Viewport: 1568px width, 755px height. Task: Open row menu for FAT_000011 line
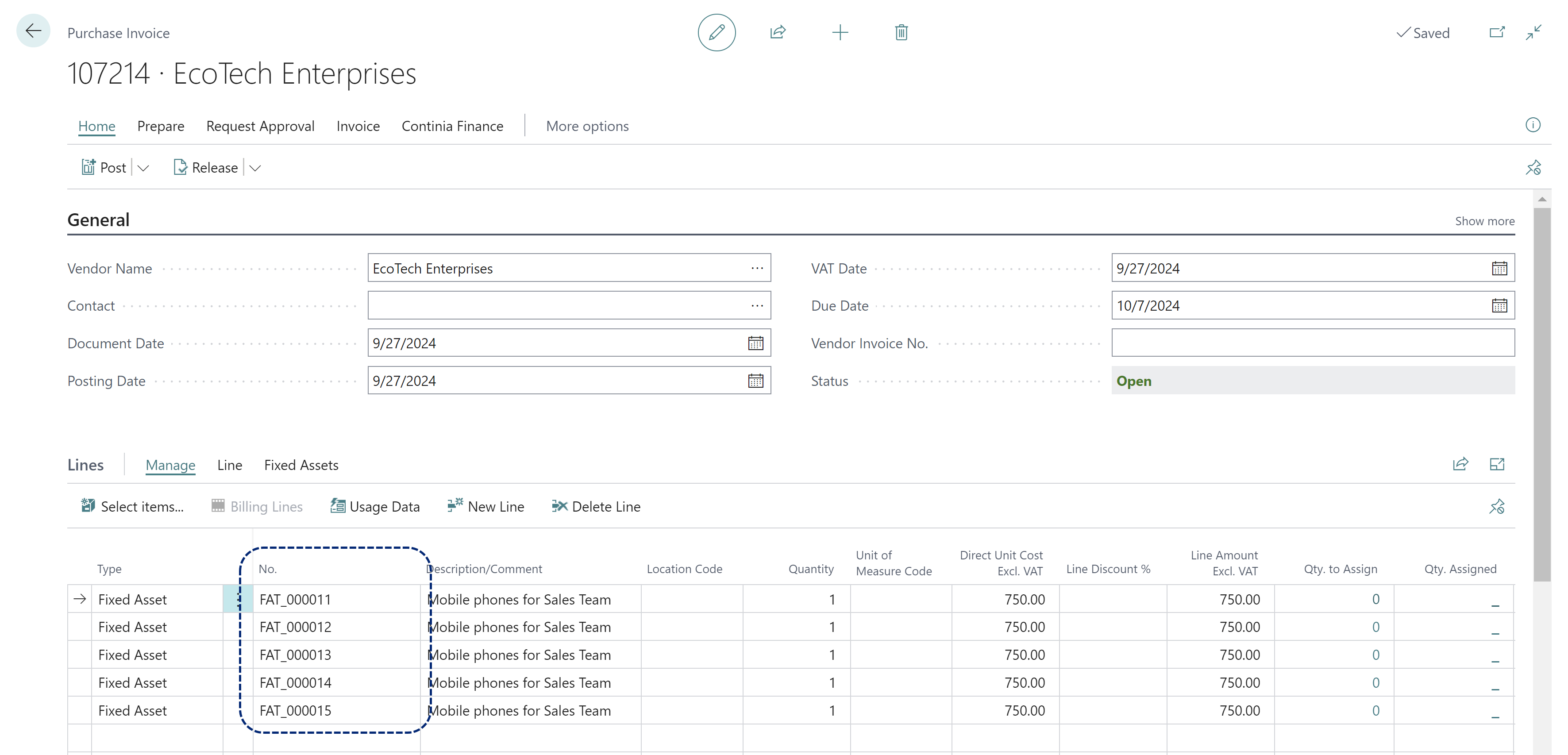[238, 599]
